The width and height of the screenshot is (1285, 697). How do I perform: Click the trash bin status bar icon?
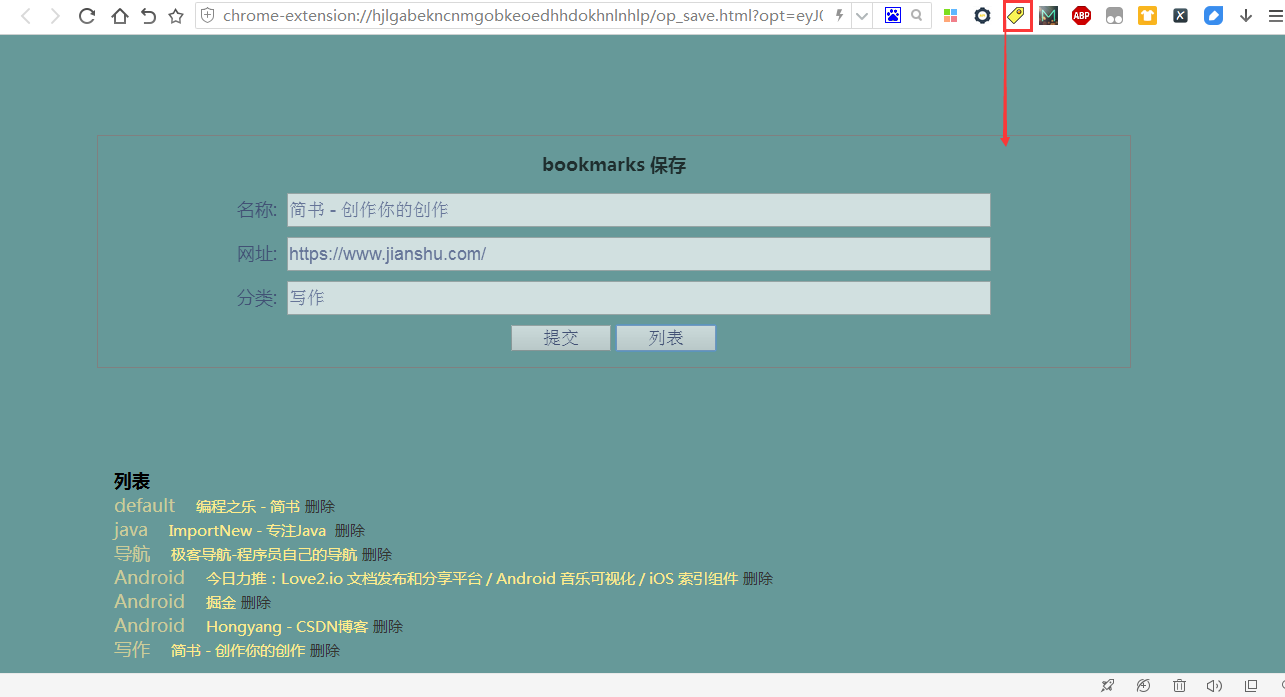(1179, 685)
